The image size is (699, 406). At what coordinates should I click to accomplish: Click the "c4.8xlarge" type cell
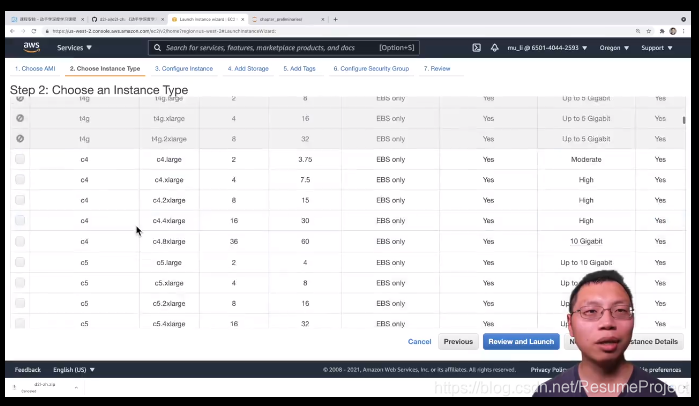coord(169,241)
